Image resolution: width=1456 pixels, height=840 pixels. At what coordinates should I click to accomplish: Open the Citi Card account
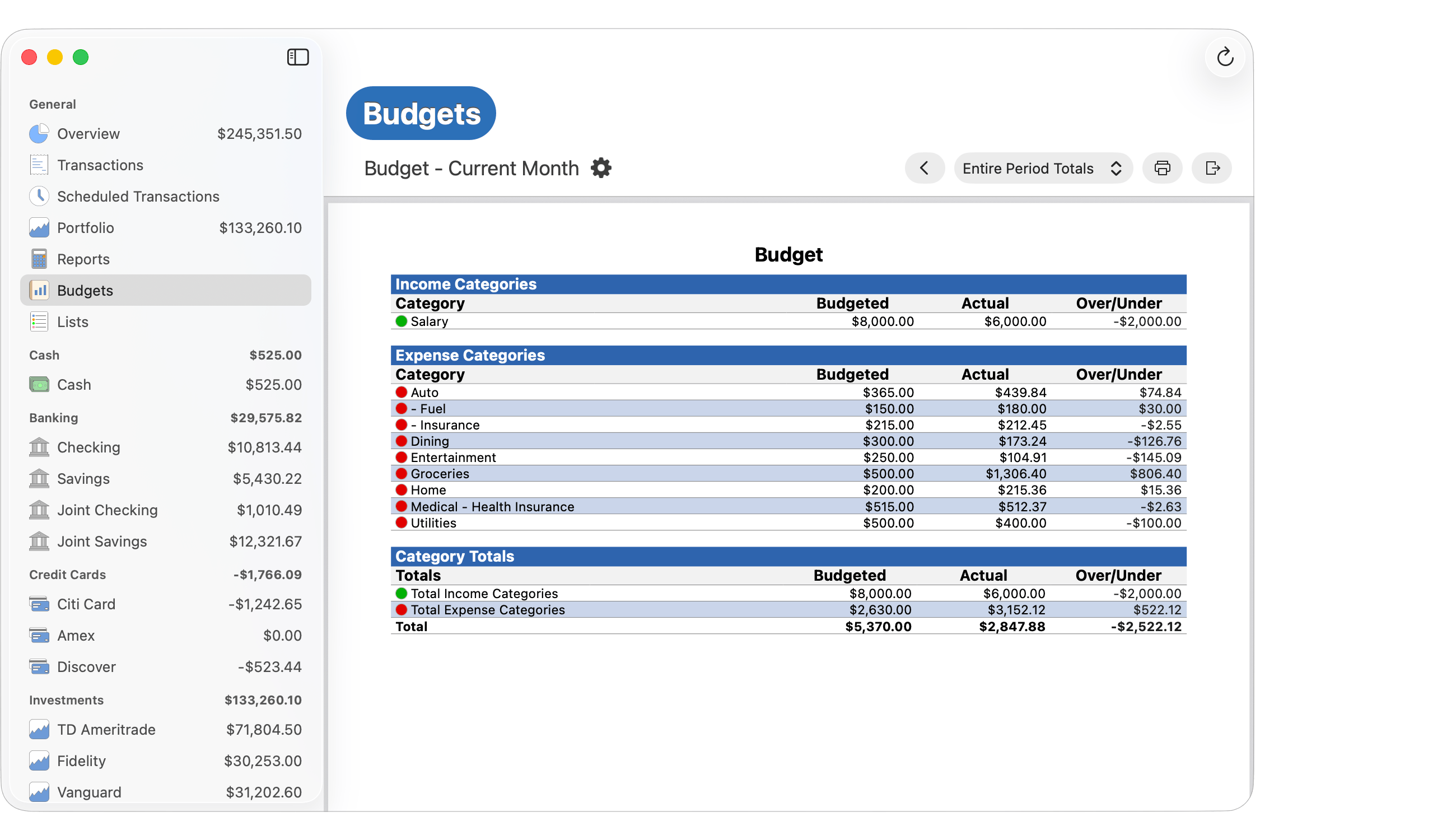[x=86, y=604]
